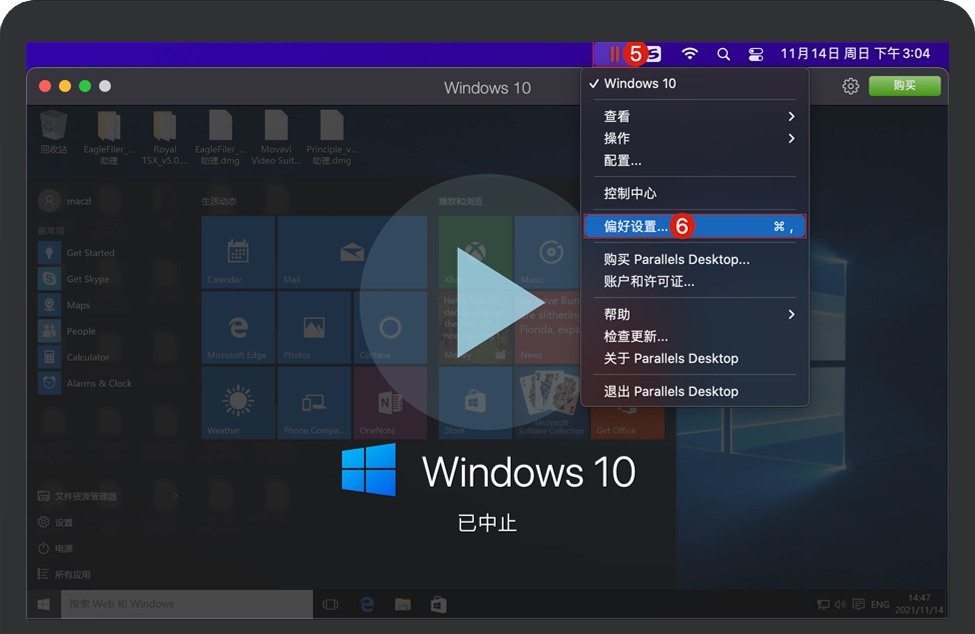This screenshot has width=975, height=634.
Task: Open Control Center in menu bar
Action: tap(756, 54)
